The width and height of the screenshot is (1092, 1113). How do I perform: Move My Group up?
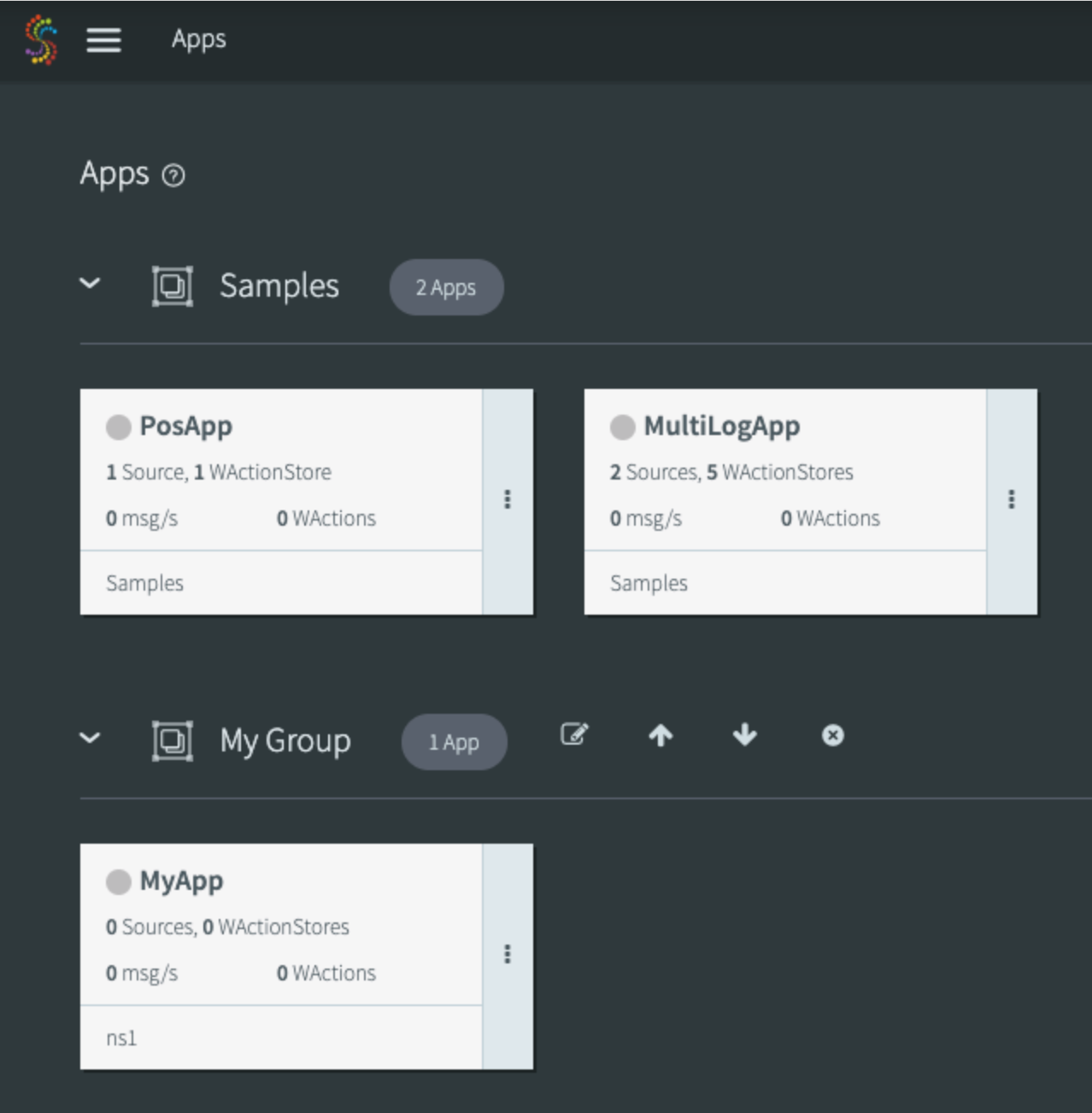tap(660, 735)
